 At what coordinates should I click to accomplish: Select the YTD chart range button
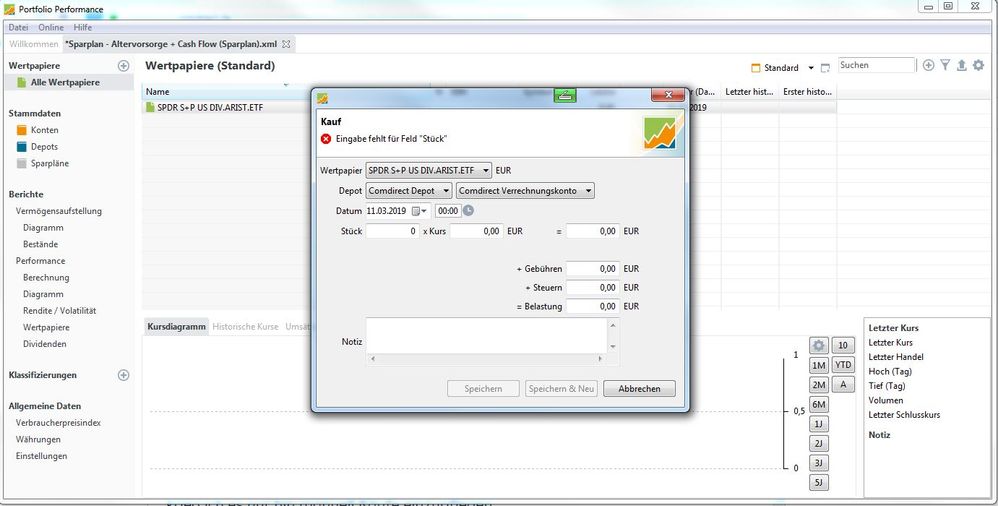point(844,366)
